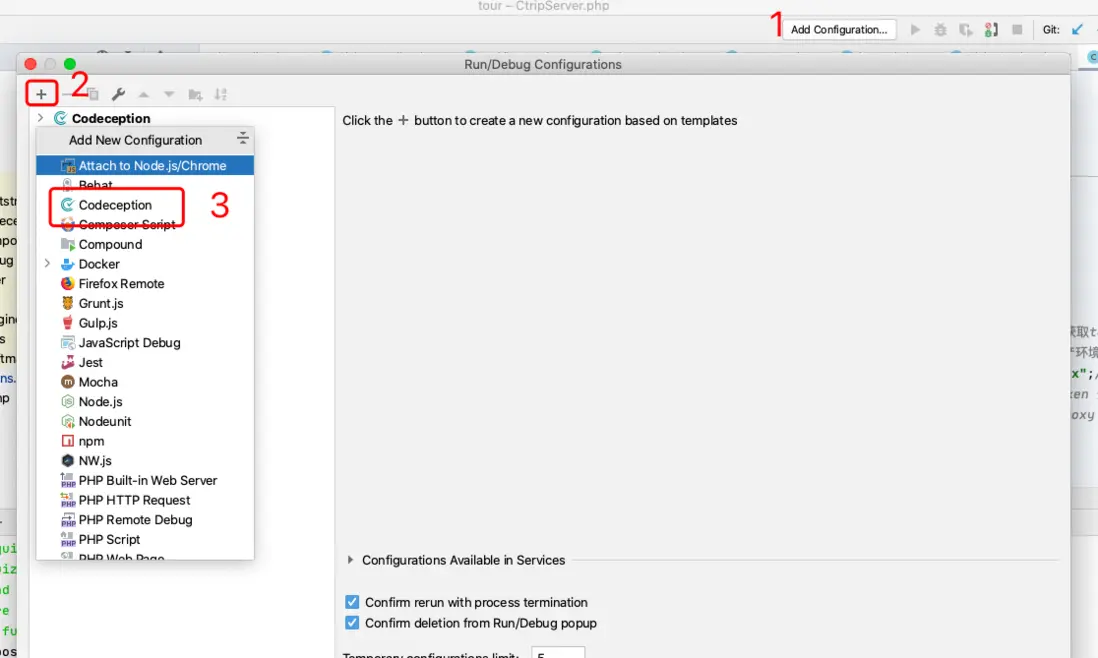
Task: Click the move configuration down arrow
Action: [x=169, y=94]
